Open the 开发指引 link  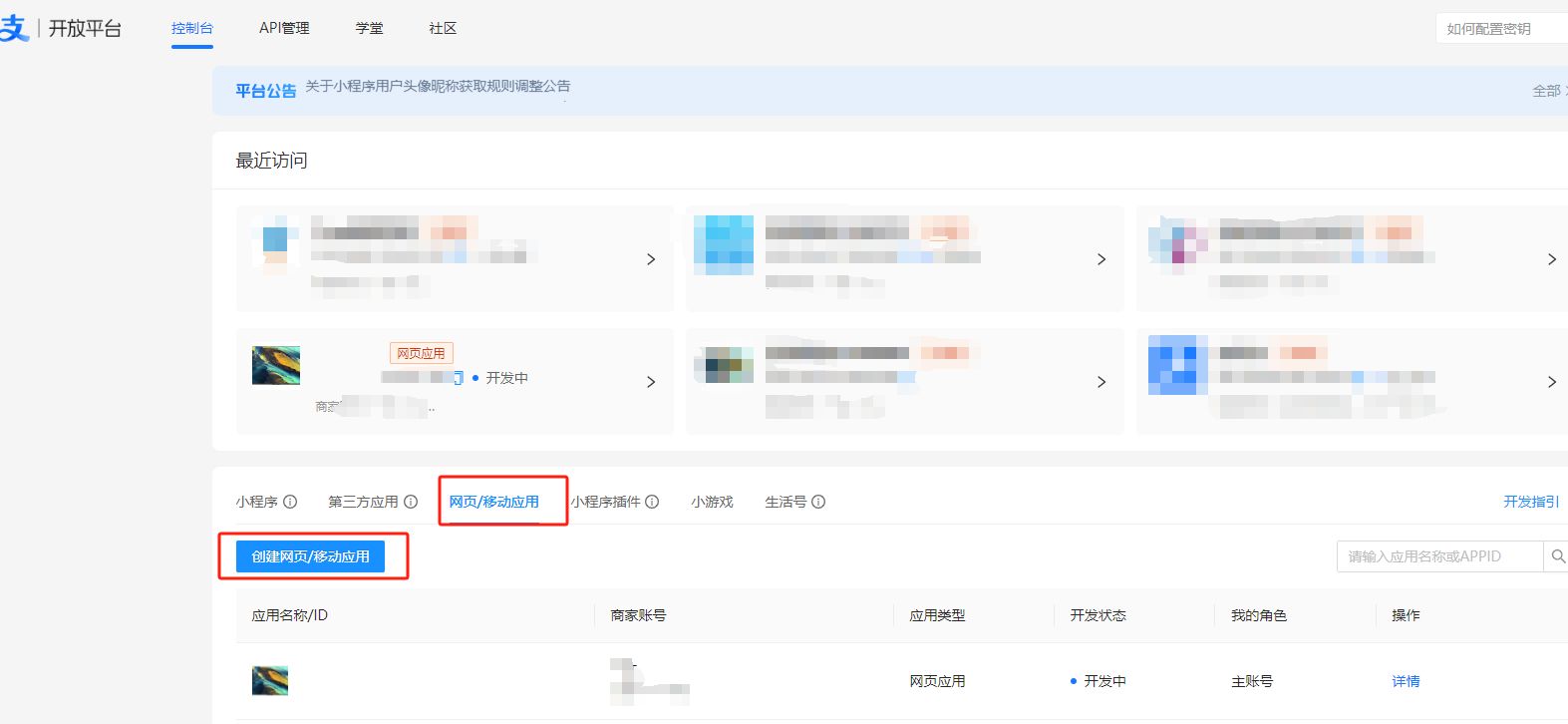(x=1531, y=502)
